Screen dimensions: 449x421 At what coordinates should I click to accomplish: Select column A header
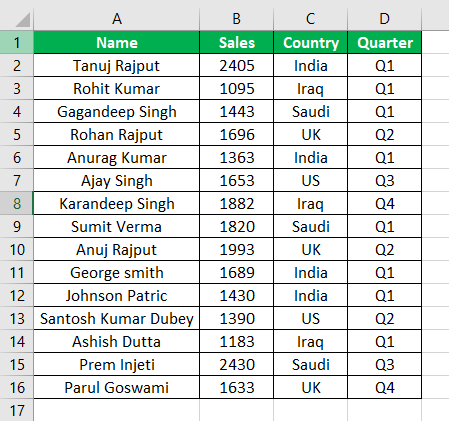point(117,19)
